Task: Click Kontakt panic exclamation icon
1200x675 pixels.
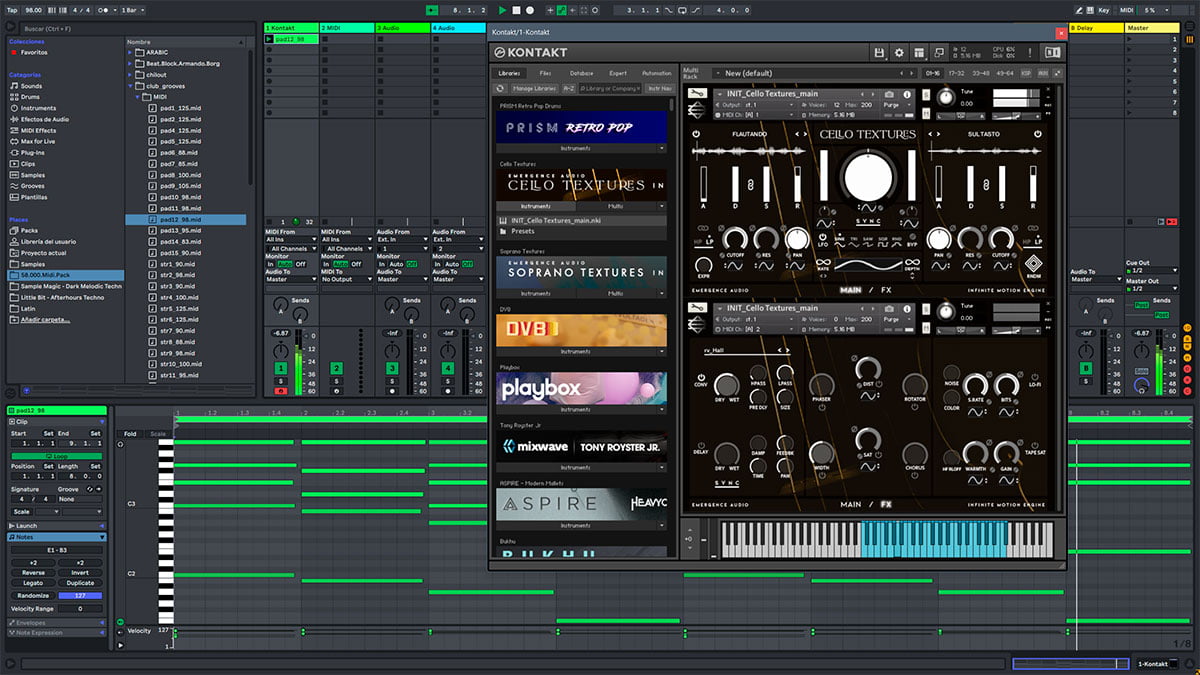Action: tap(1032, 52)
